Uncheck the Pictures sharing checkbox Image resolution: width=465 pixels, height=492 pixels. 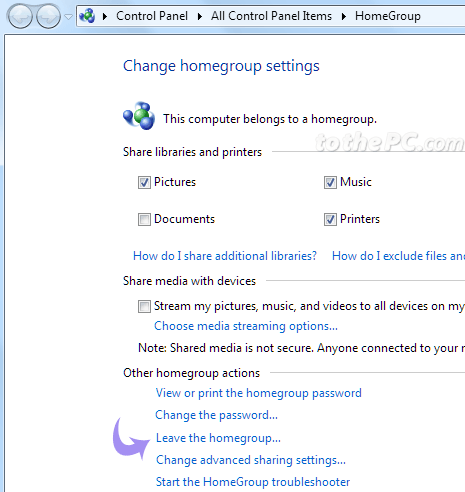pos(144,182)
